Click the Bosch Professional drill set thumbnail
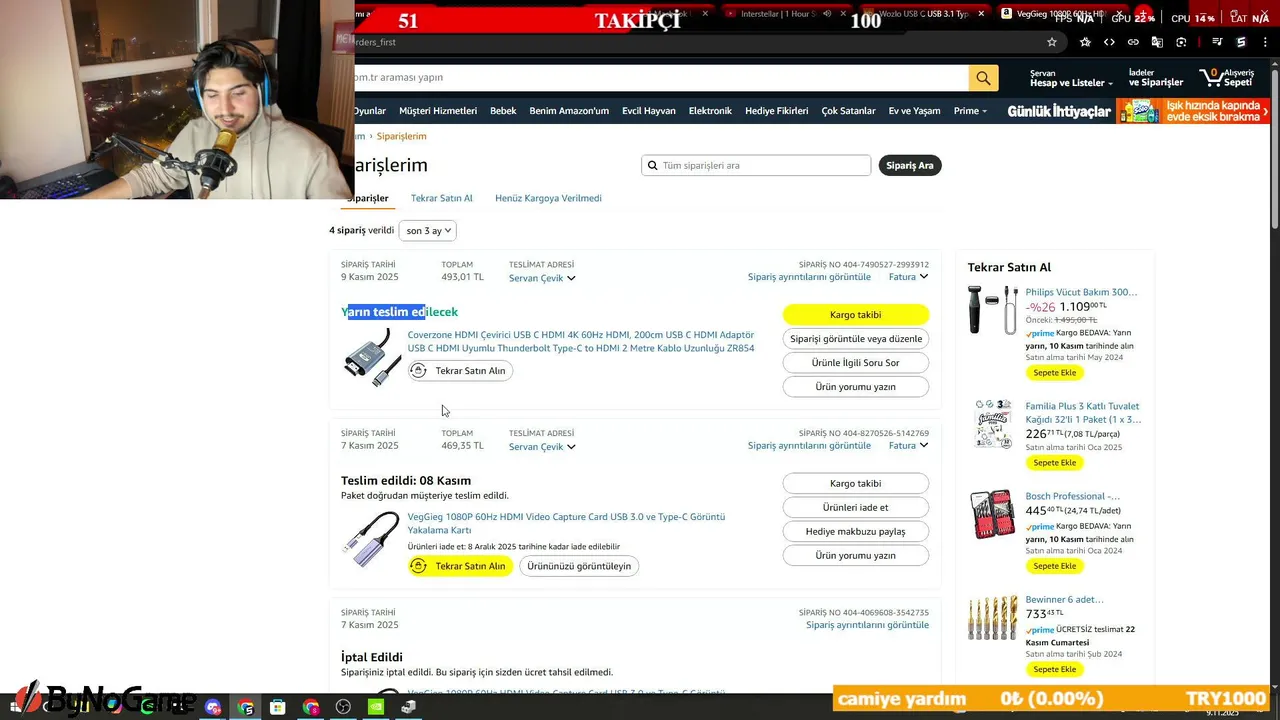Image resolution: width=1280 pixels, height=720 pixels. coord(992,515)
